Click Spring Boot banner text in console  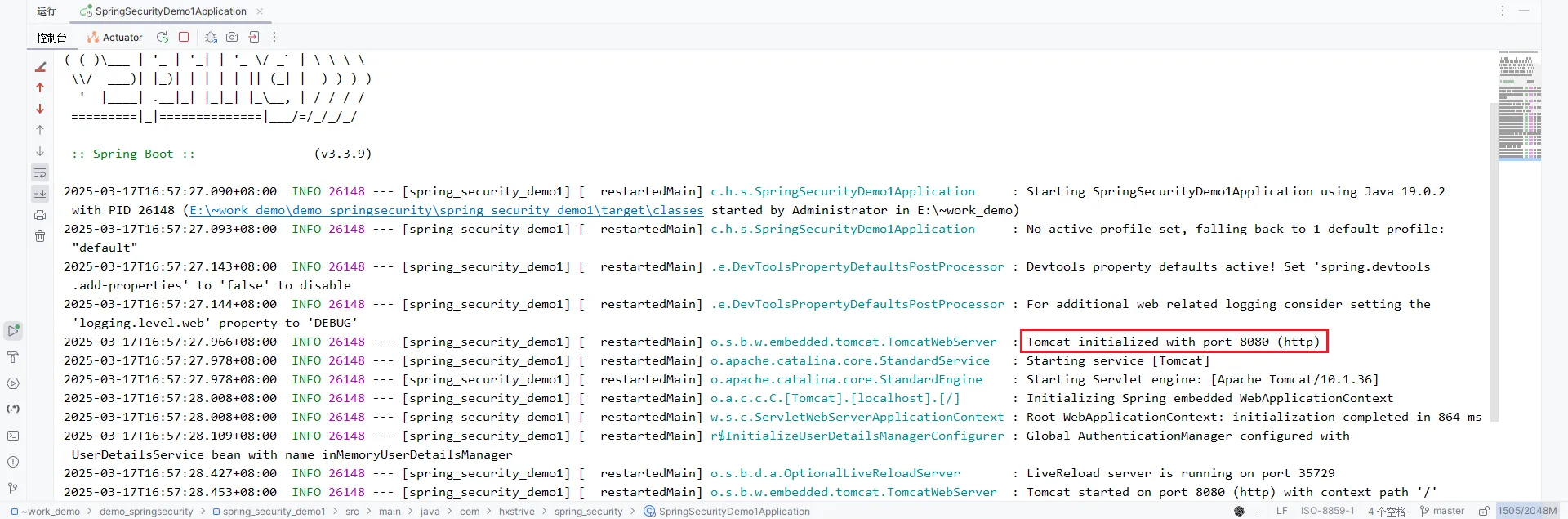coord(133,154)
